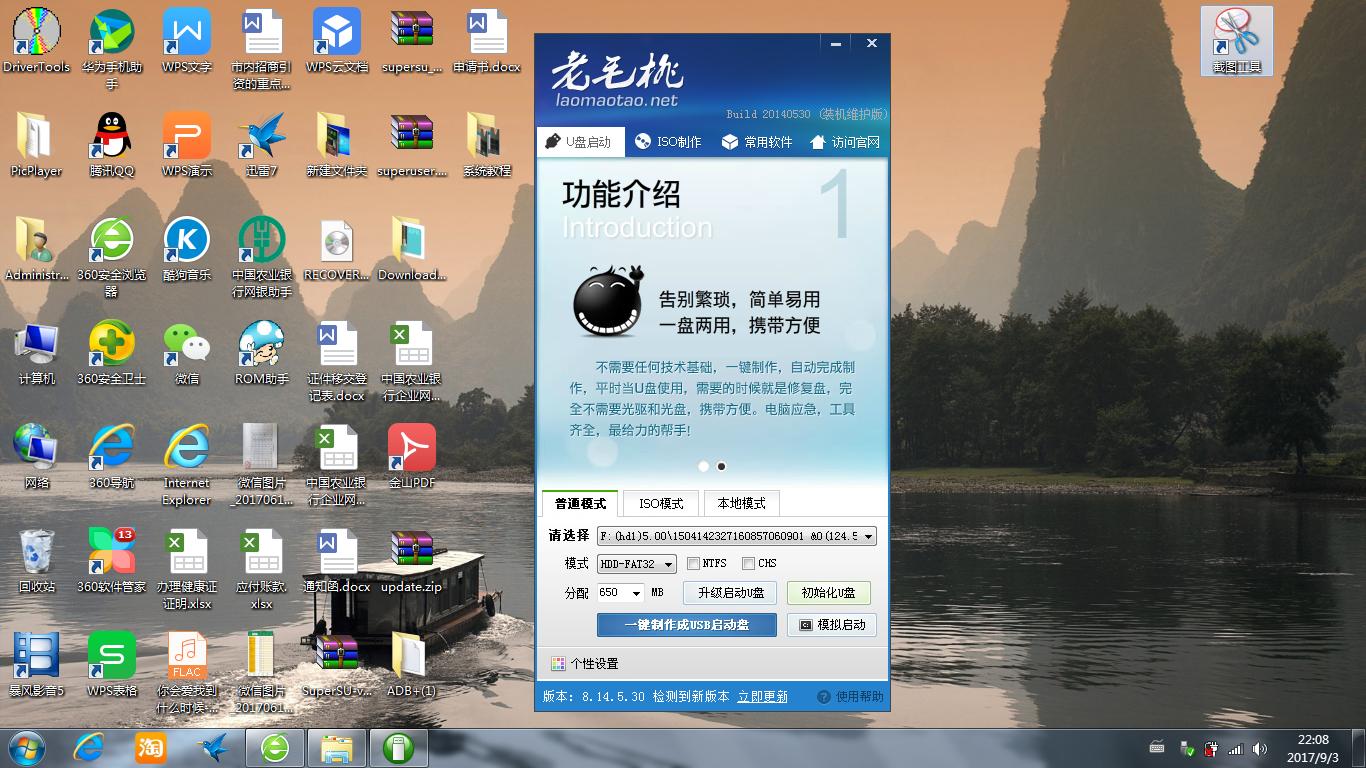
Task: Select the U盘启动 USB boot section
Action: click(x=580, y=141)
